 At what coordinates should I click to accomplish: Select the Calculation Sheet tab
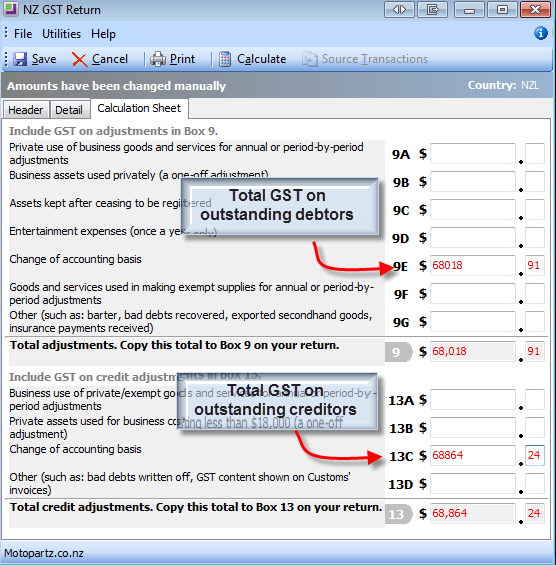tap(139, 108)
